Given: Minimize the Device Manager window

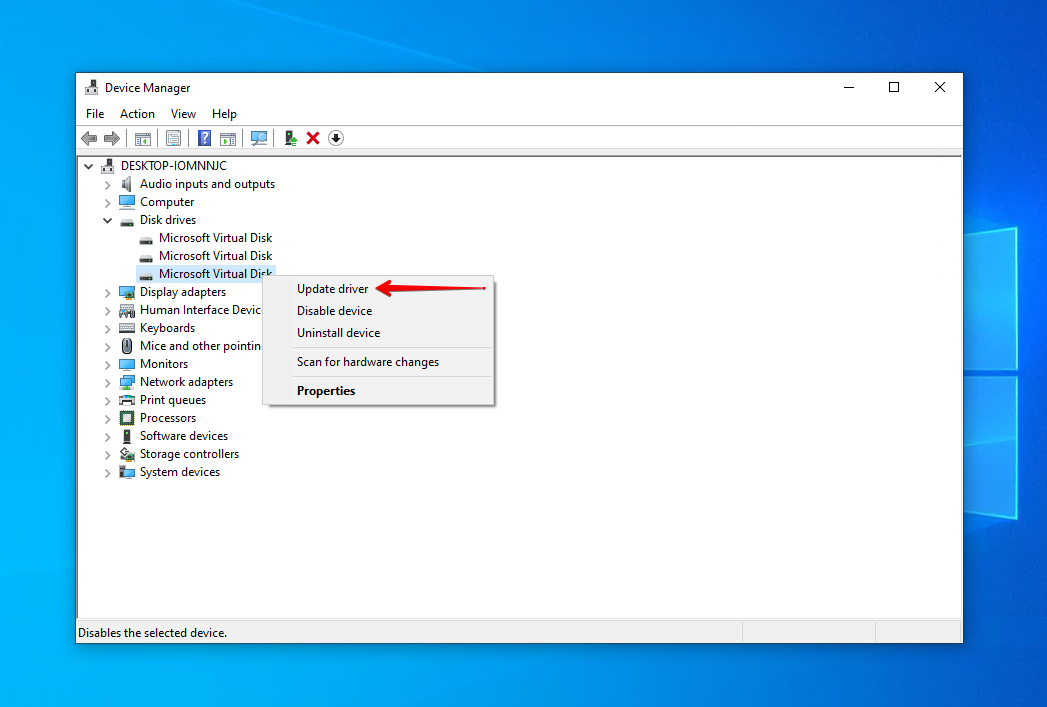Looking at the screenshot, I should pyautogui.click(x=849, y=87).
